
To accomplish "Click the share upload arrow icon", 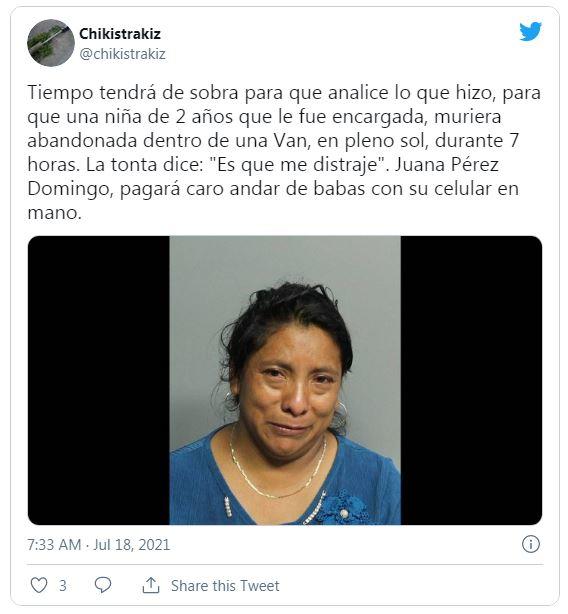I will pos(151,585).
